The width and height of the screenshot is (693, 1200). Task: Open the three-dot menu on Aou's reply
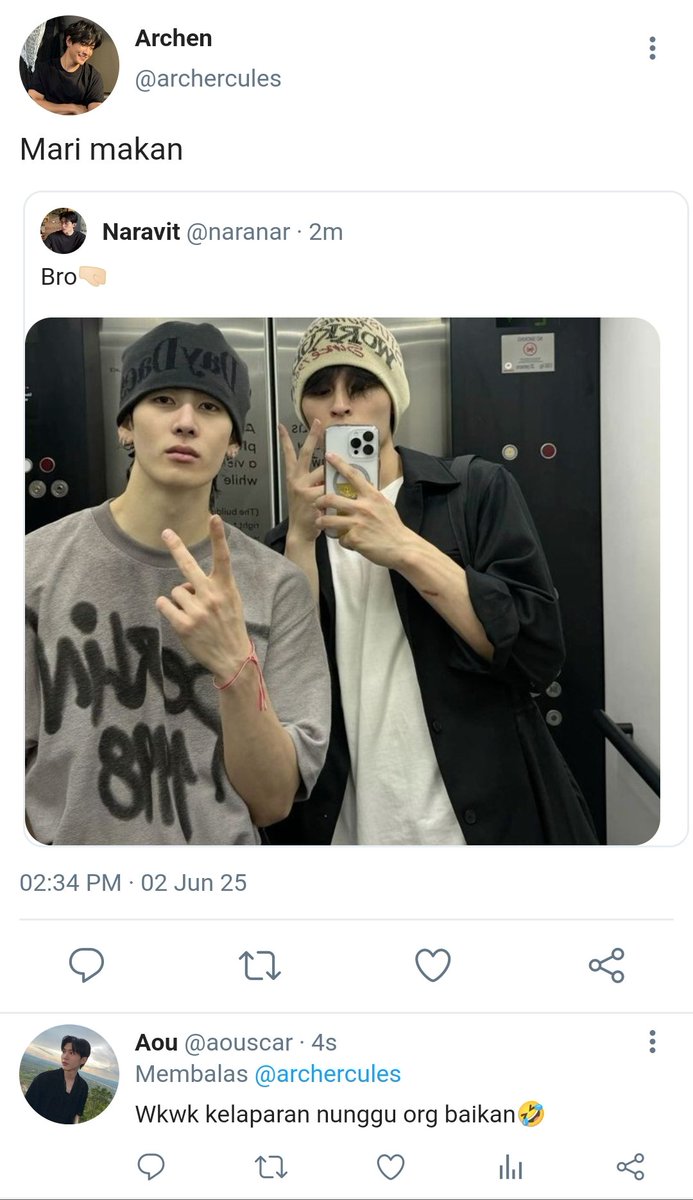pyautogui.click(x=652, y=1042)
